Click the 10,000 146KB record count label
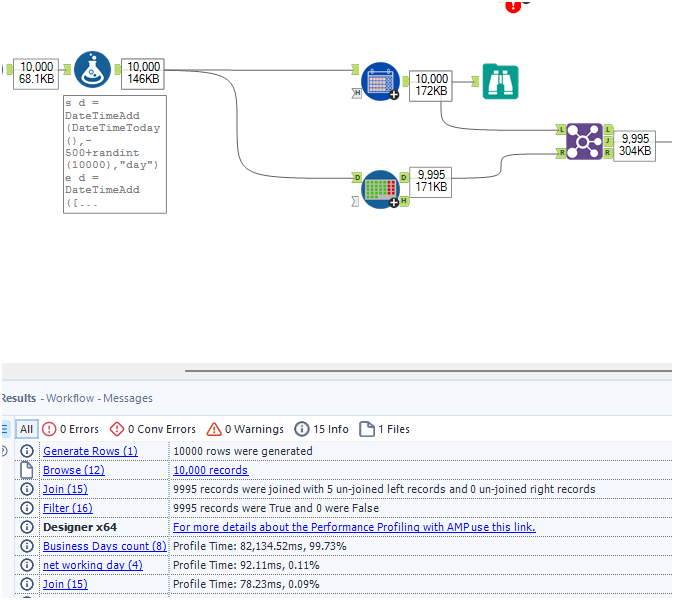 point(143,73)
